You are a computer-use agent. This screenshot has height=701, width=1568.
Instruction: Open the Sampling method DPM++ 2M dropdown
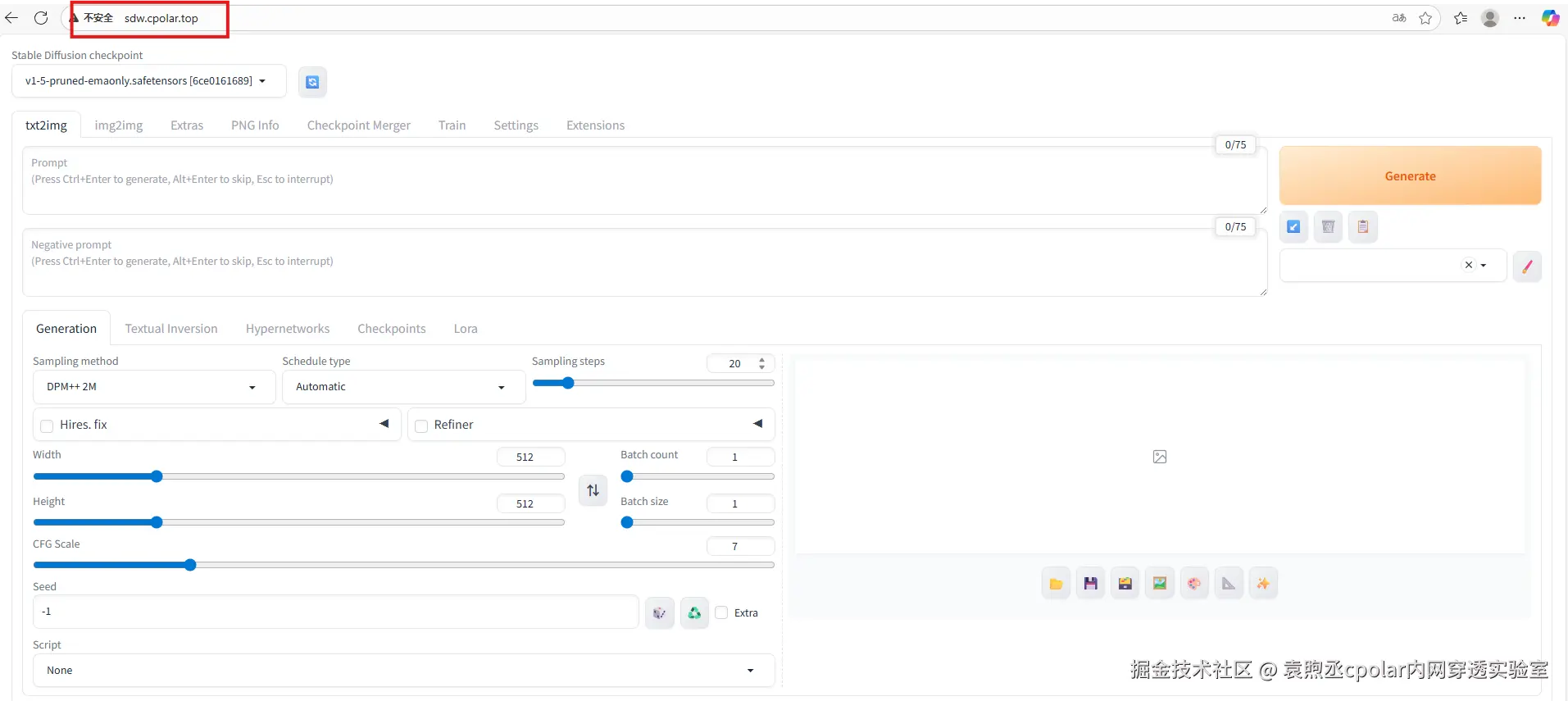[x=154, y=387]
